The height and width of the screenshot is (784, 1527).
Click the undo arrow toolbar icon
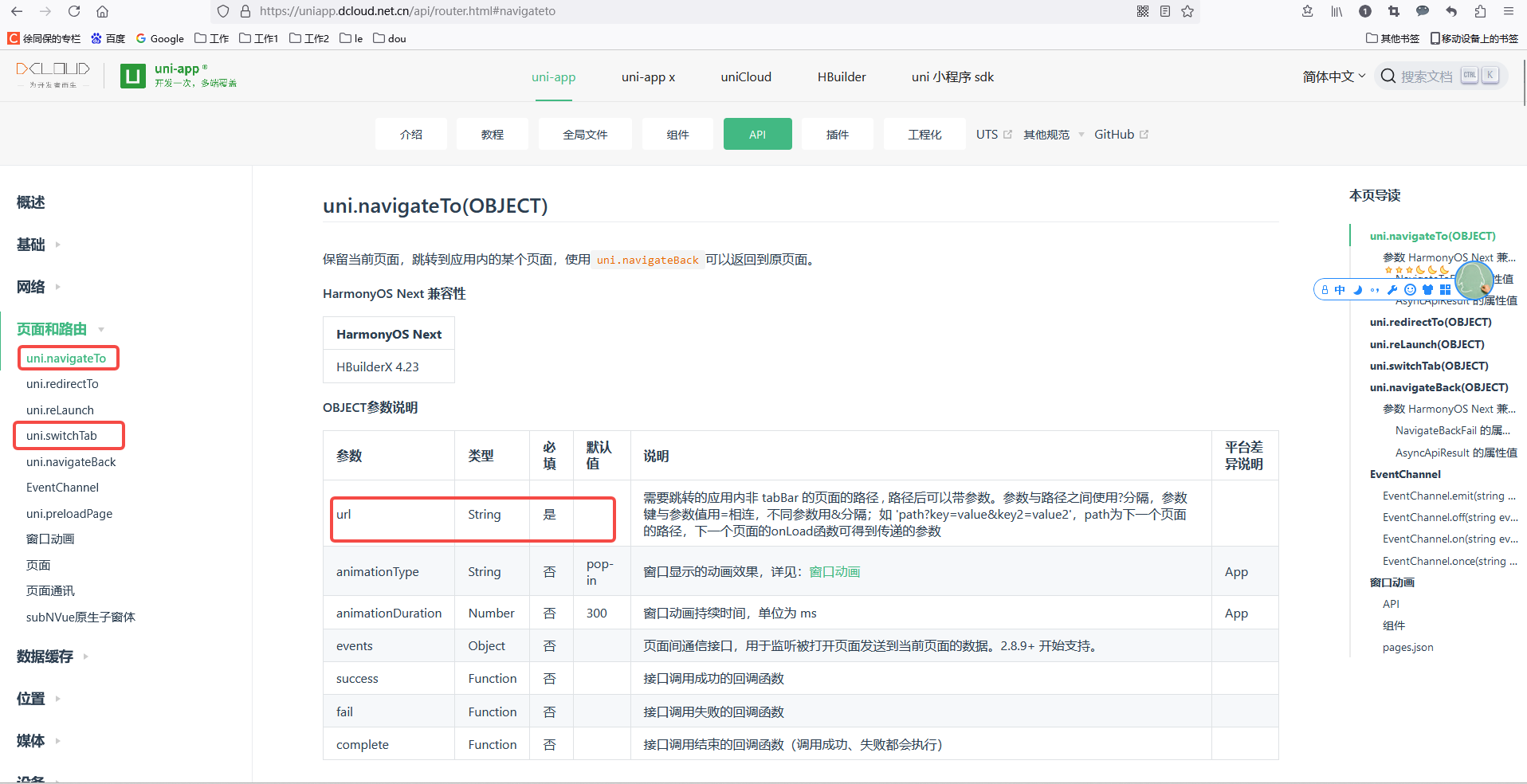coord(1451,11)
